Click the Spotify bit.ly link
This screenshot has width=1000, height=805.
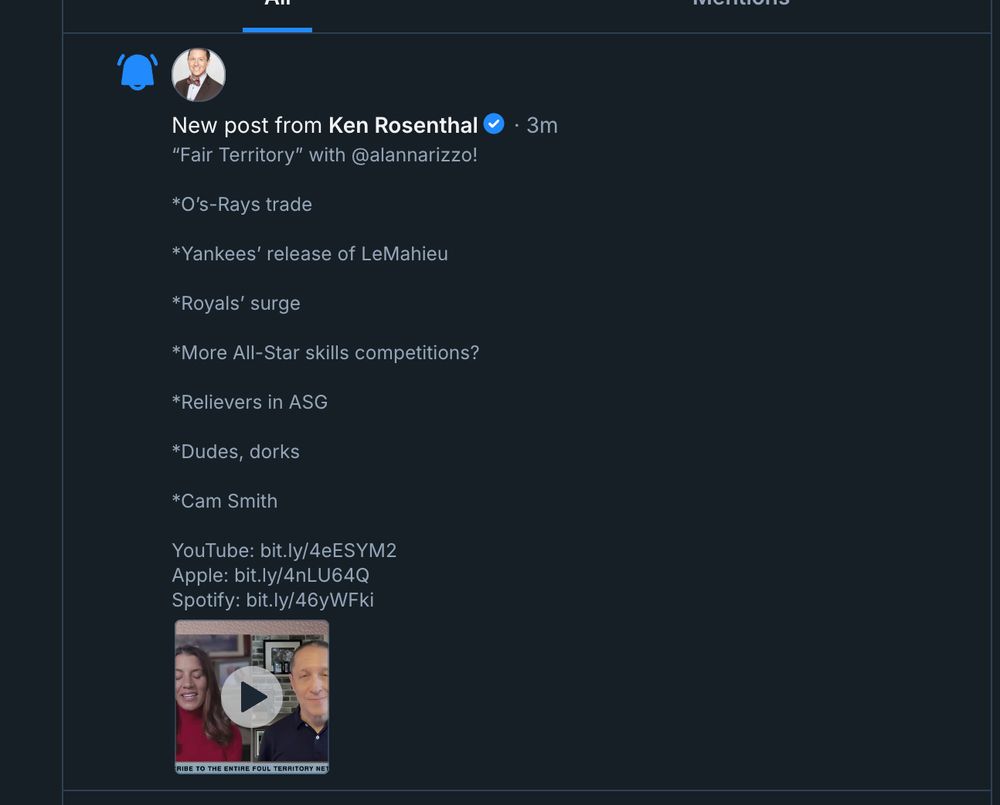click(x=310, y=600)
